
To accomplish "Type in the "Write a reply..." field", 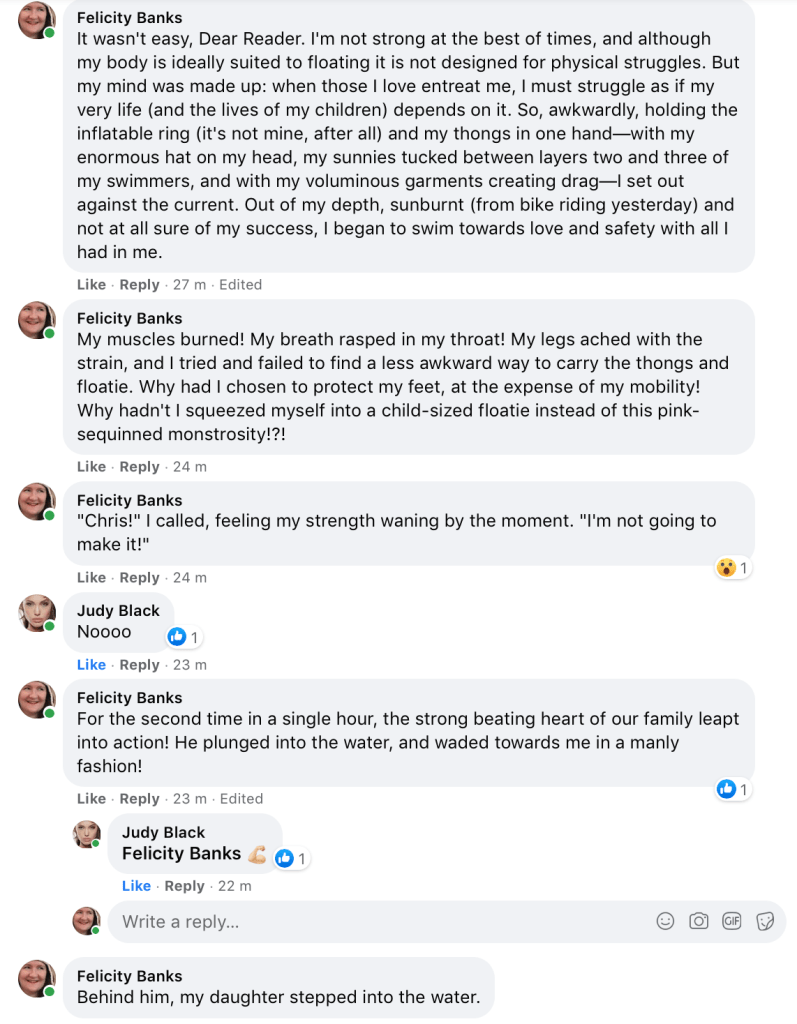I will click(x=380, y=922).
